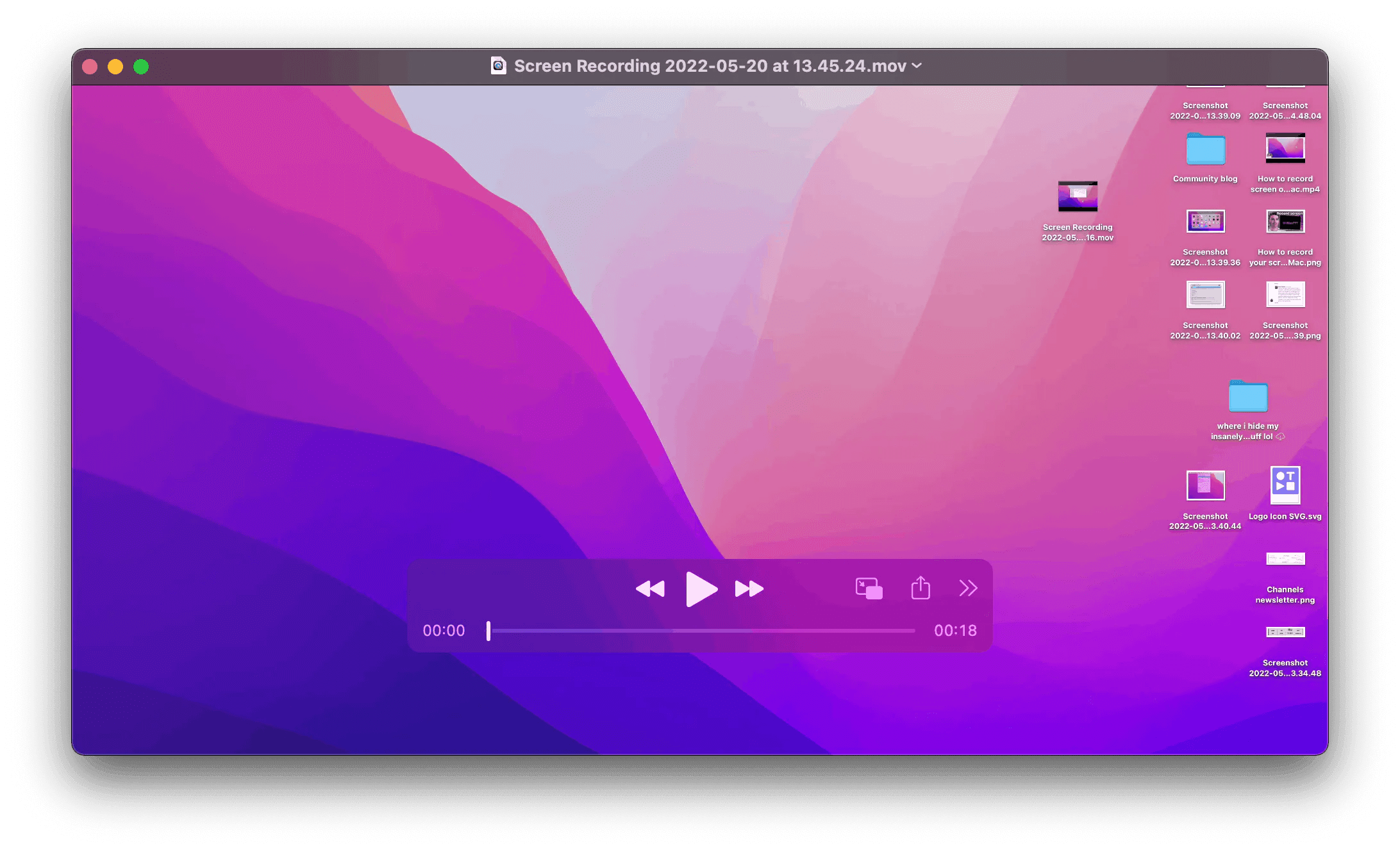Select the Logo Icon SVG.svg file

1285,485
